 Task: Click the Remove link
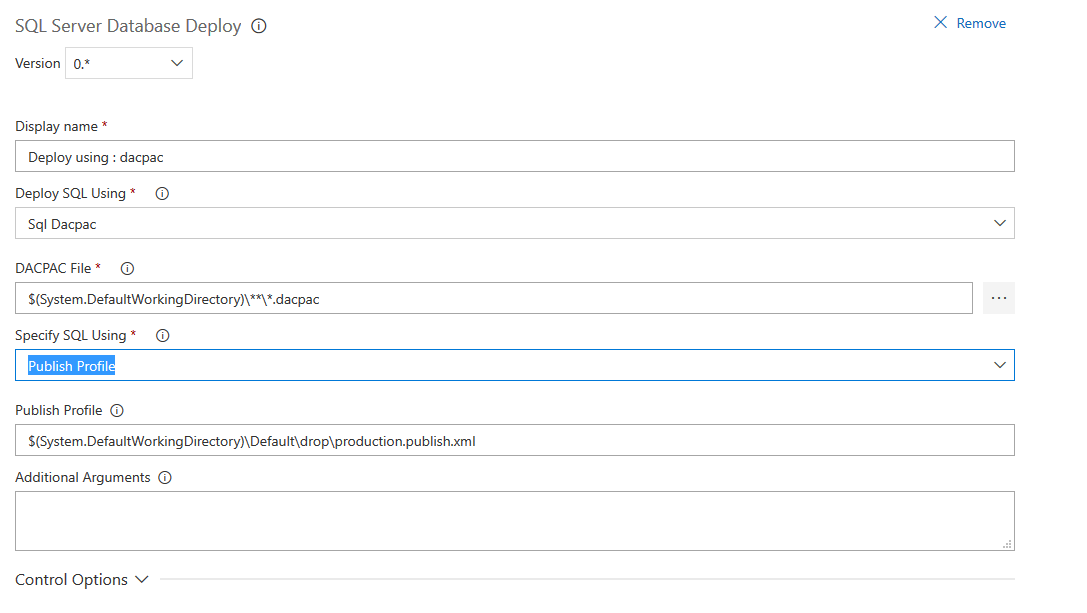point(980,22)
